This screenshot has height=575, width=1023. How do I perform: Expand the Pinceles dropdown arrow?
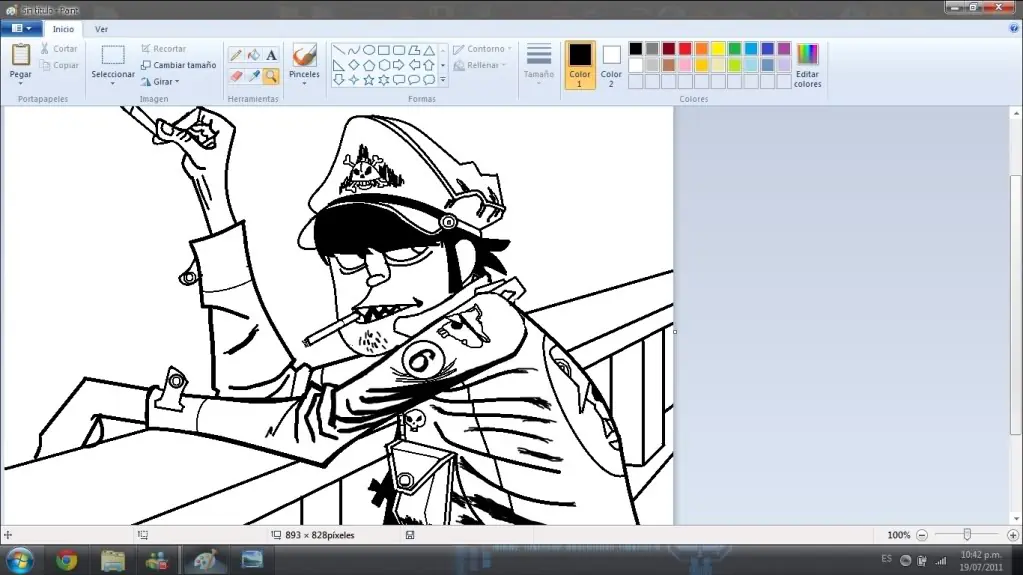pos(304,84)
